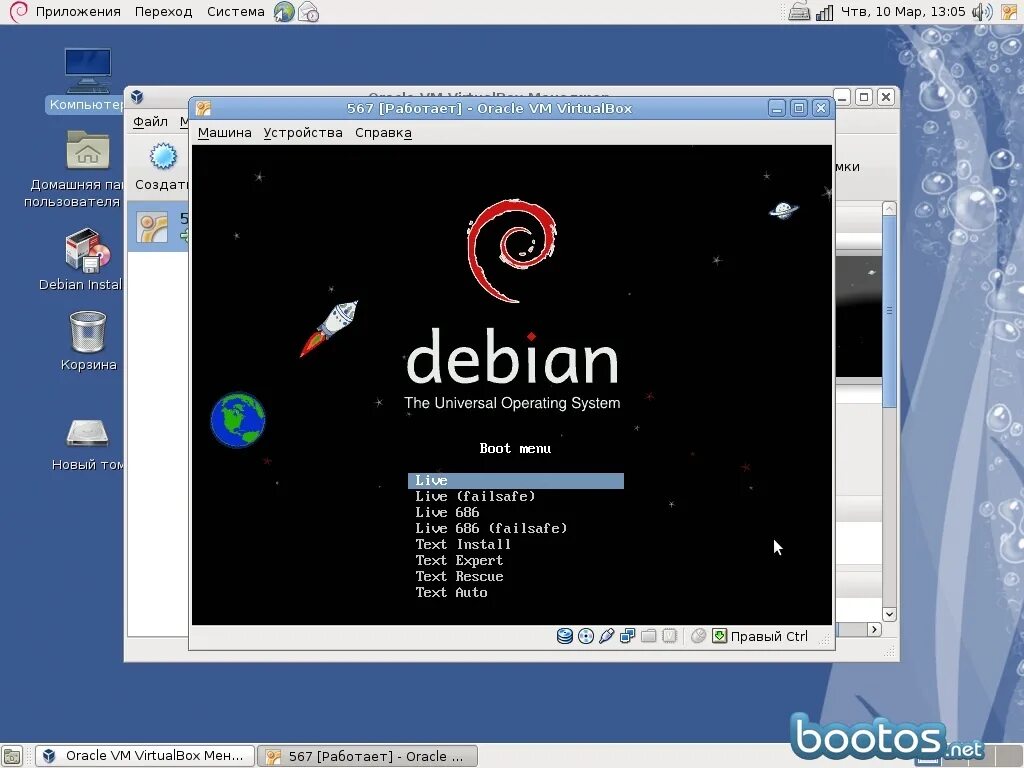Click the virtualization (V chip) status icon

[x=669, y=635]
